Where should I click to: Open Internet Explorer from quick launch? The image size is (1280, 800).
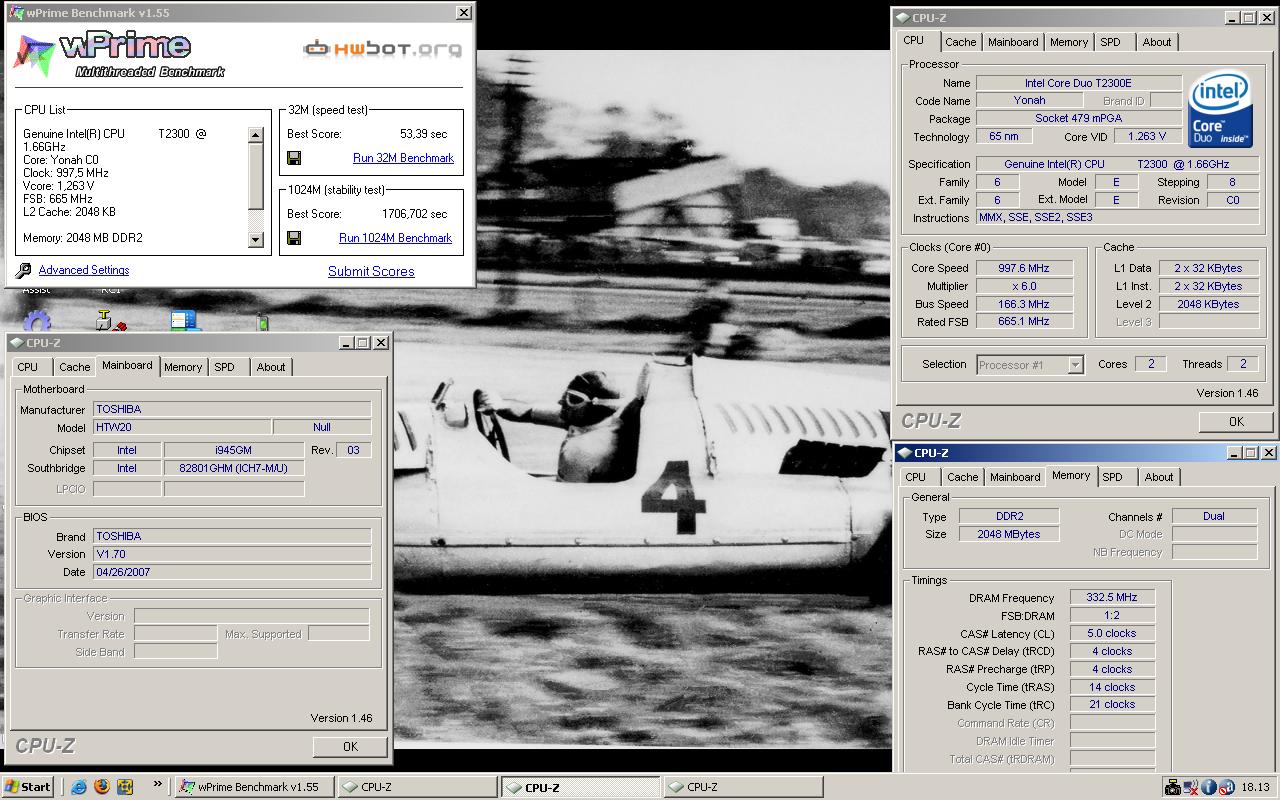pos(79,787)
